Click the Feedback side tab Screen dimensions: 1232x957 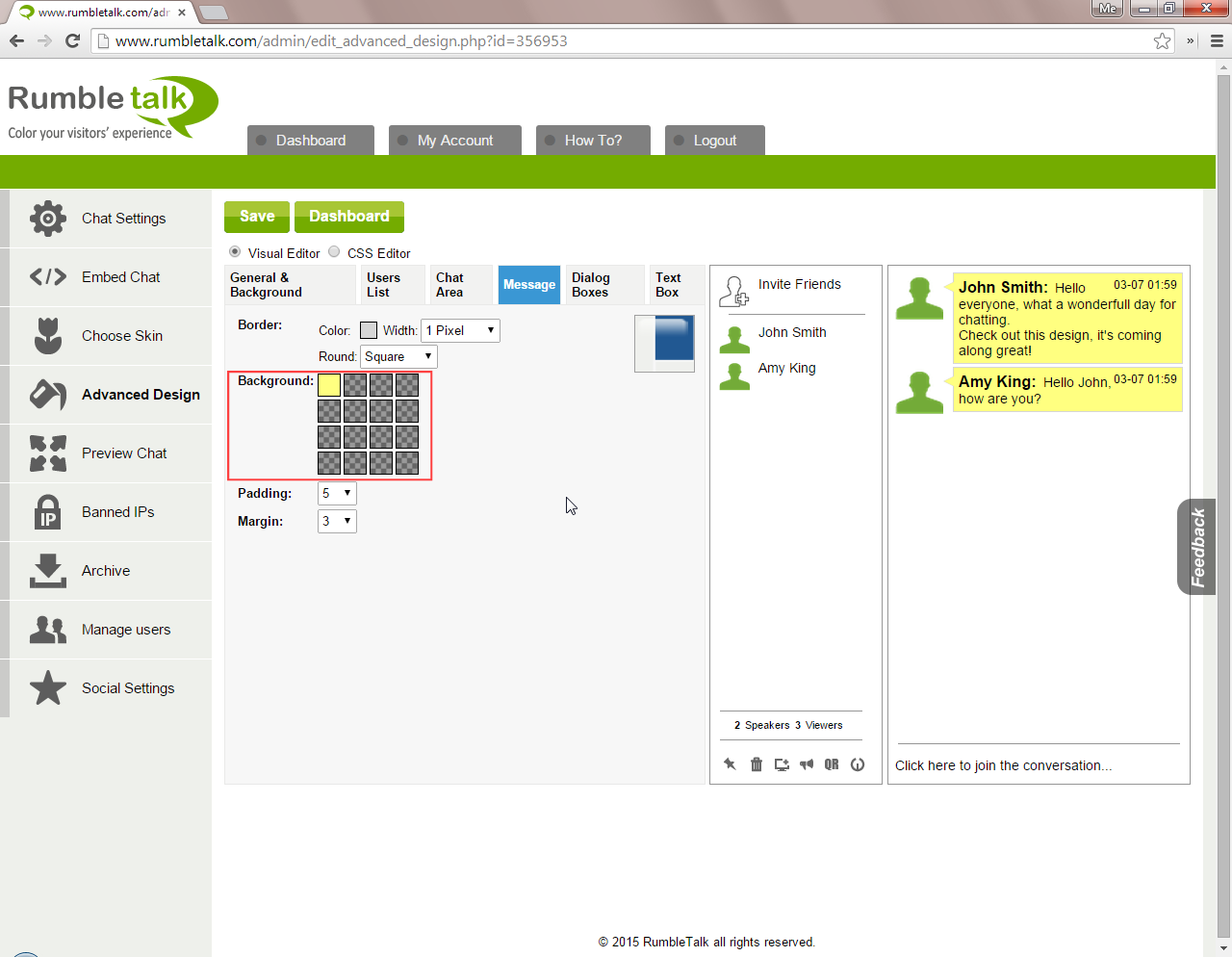[x=1197, y=547]
